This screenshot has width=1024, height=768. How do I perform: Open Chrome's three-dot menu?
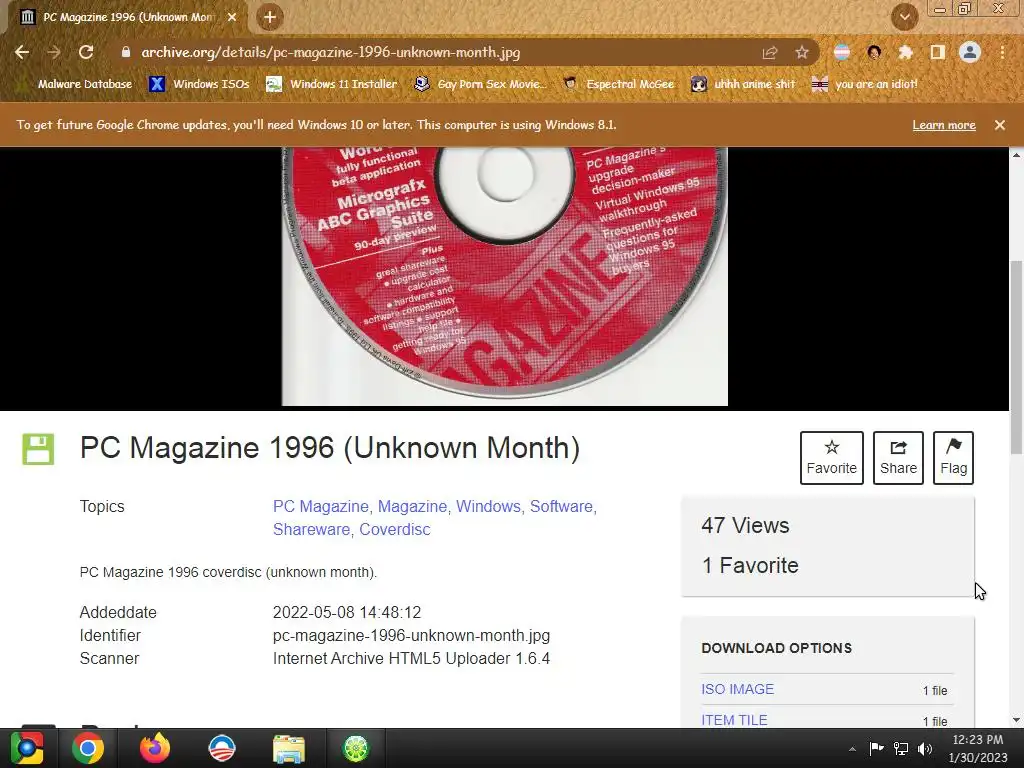1002,52
